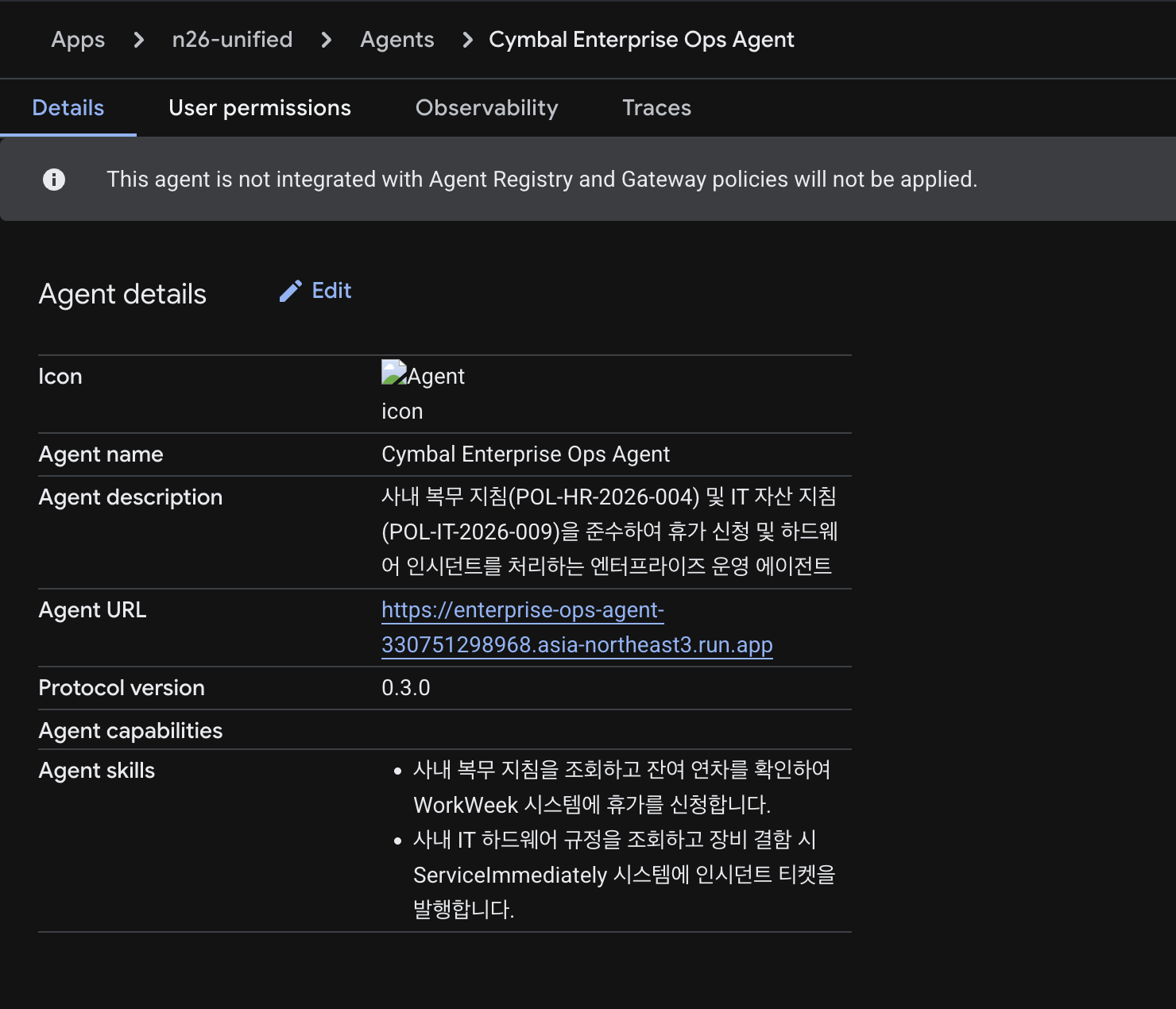
Task: Select the WorkWeek vacation skill bullet
Action: [621, 787]
